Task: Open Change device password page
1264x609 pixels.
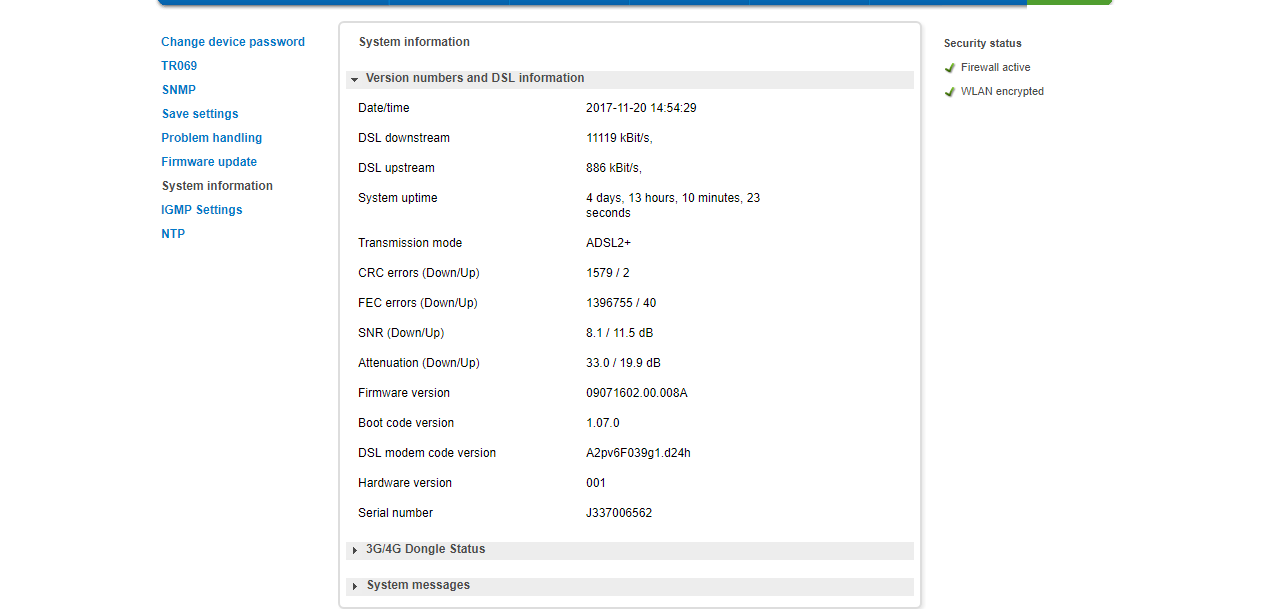Action: point(233,42)
